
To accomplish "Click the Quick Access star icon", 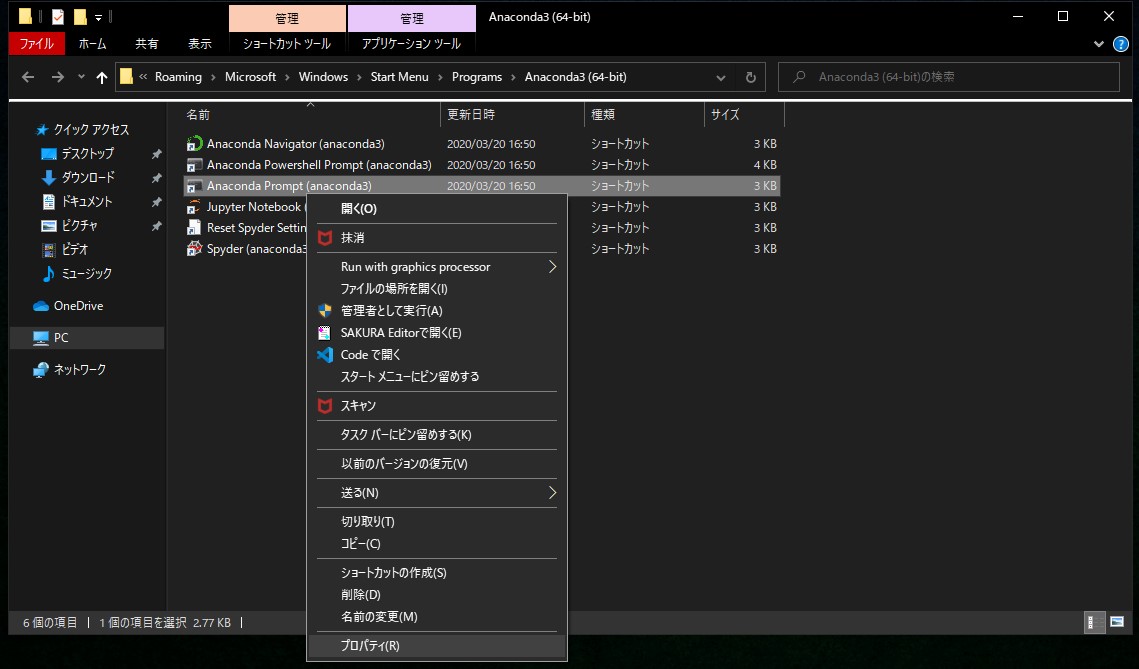I will click(42, 130).
